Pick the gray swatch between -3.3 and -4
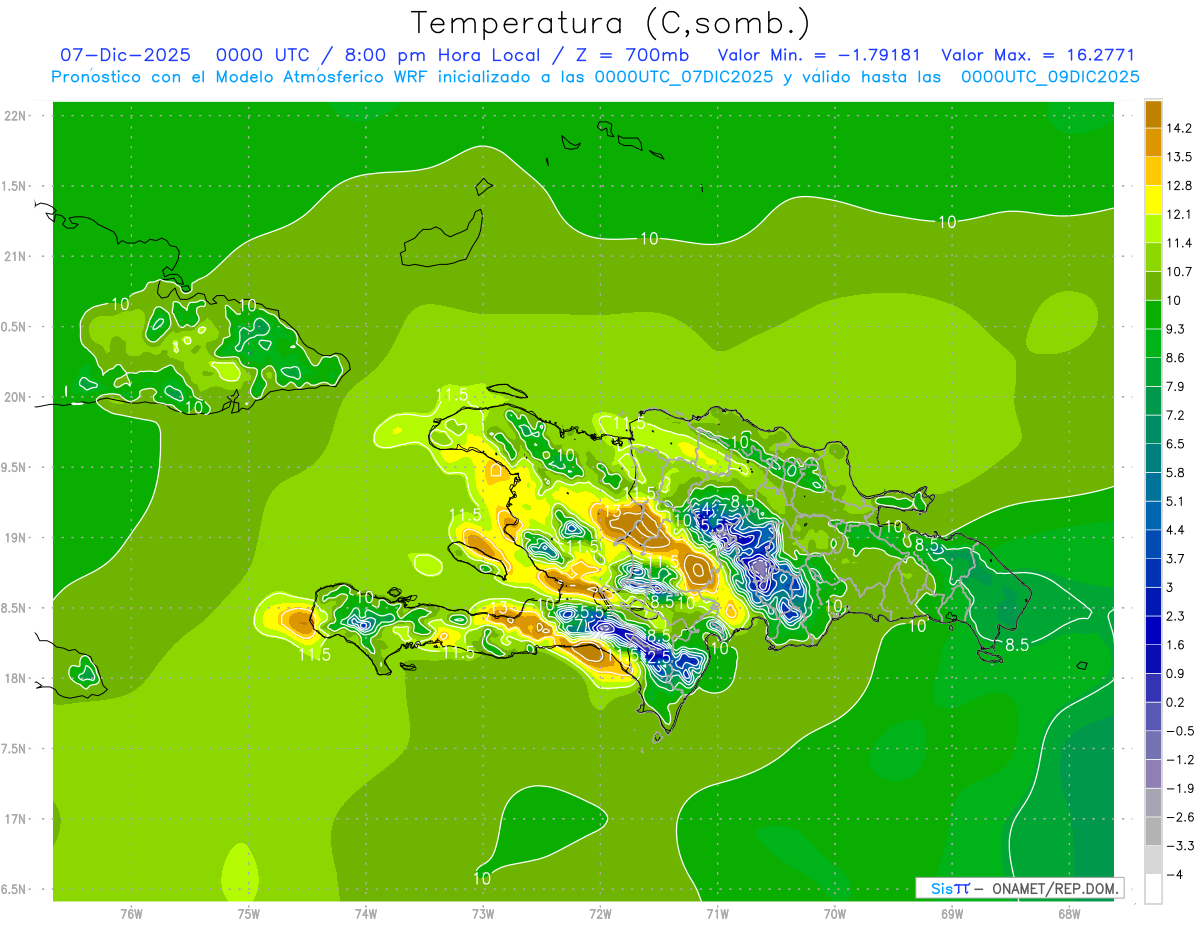The image size is (1200, 927). click(x=1153, y=860)
